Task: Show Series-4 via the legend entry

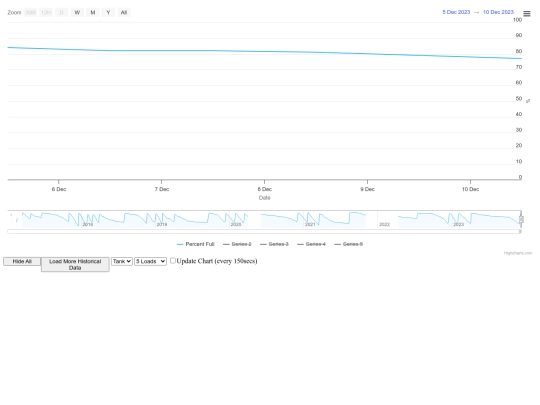Action: pyautogui.click(x=311, y=244)
